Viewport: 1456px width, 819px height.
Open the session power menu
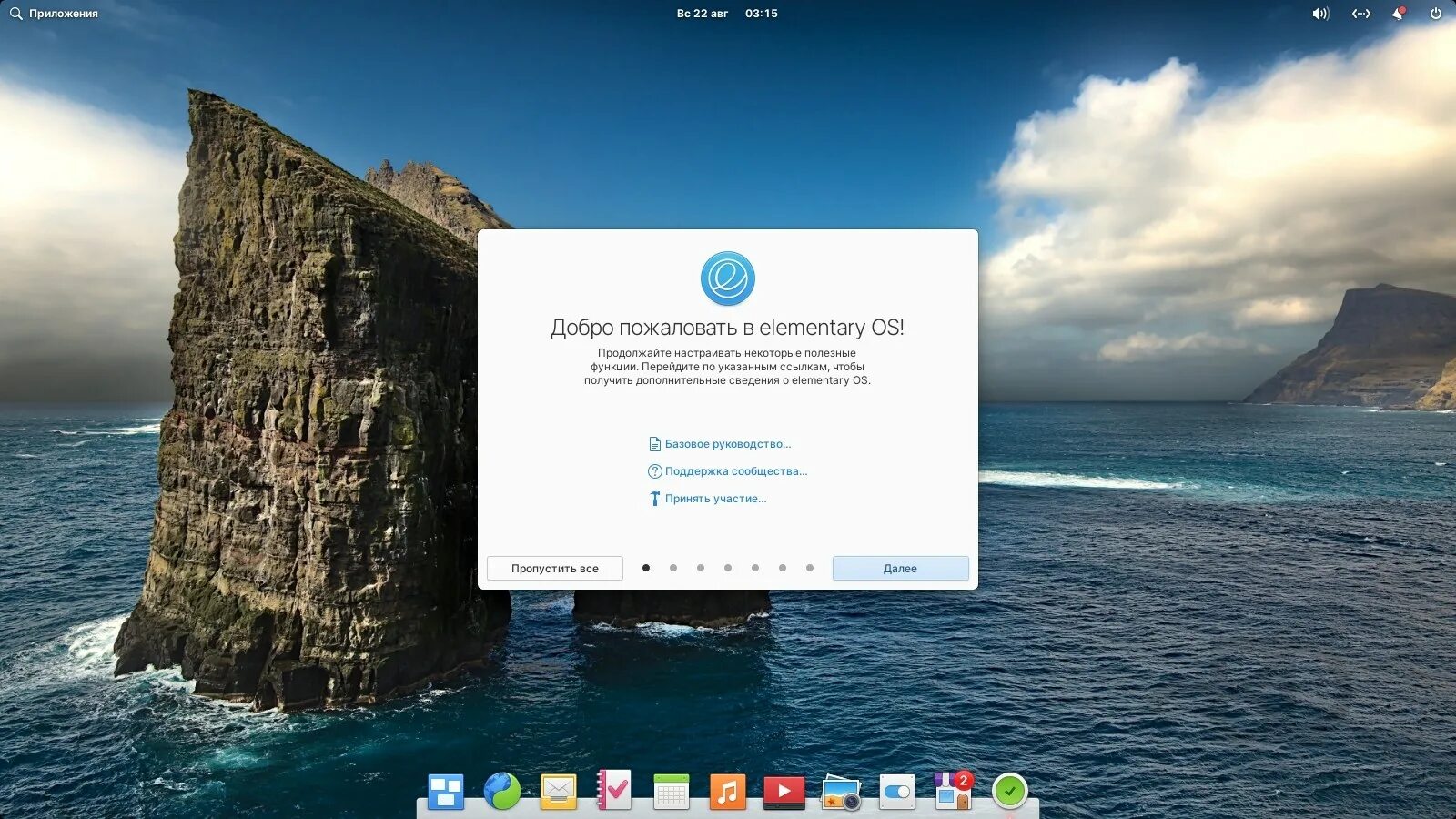1436,14
